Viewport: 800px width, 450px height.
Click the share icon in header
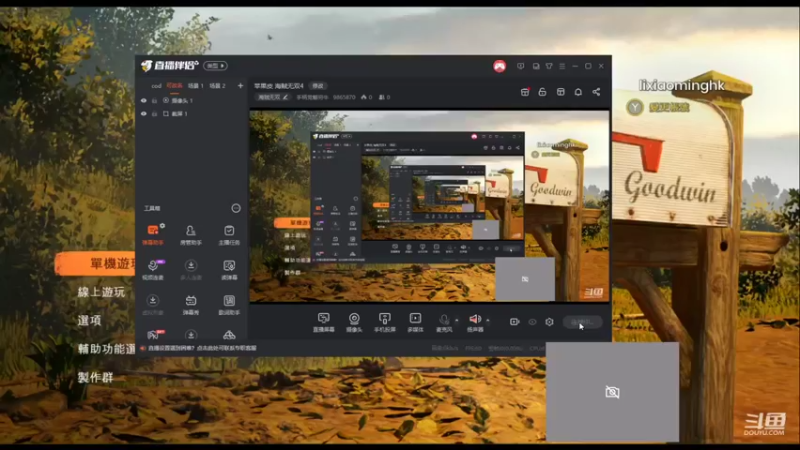click(x=596, y=92)
